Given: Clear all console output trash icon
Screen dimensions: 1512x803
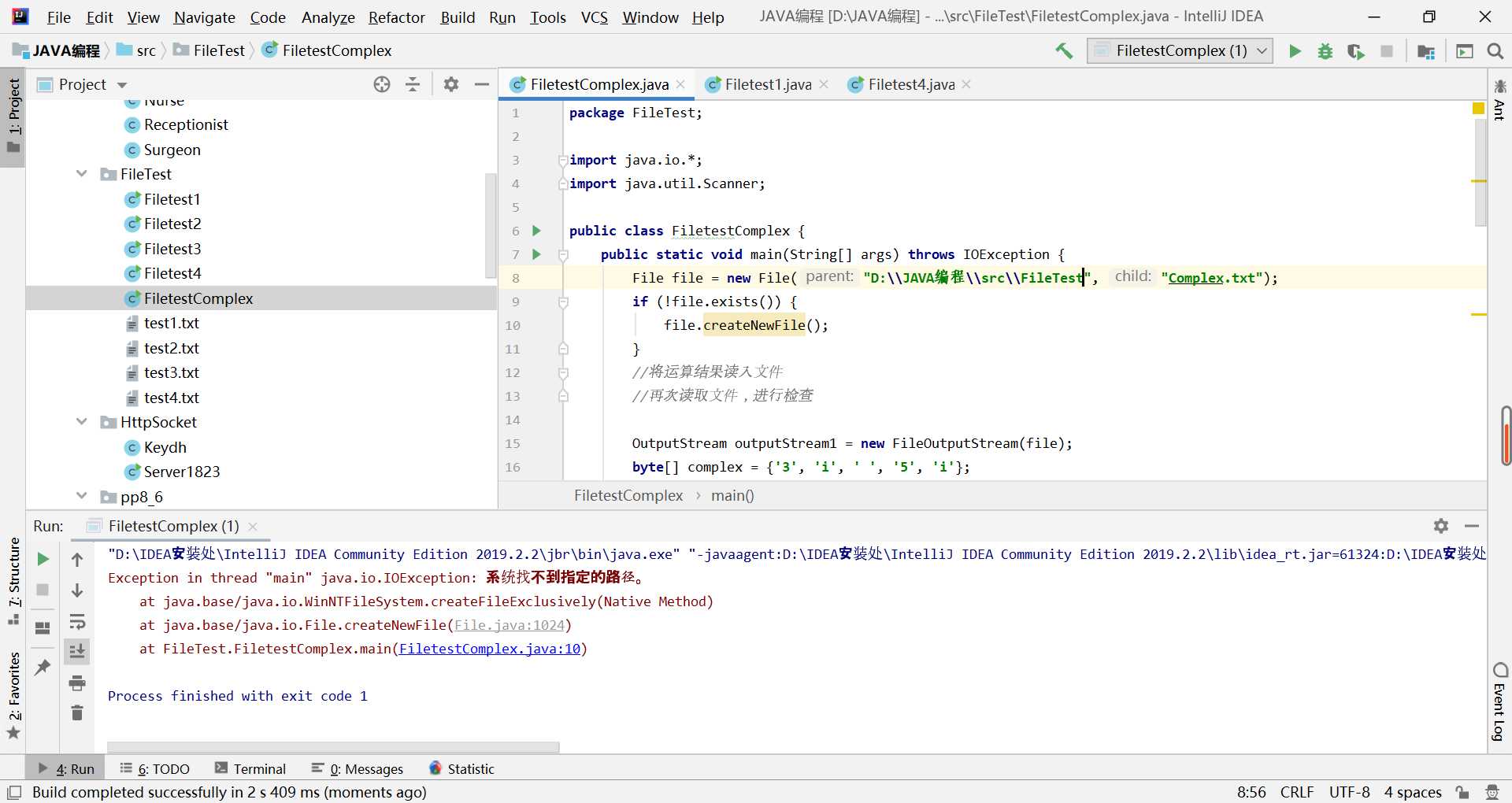Looking at the screenshot, I should (77, 713).
